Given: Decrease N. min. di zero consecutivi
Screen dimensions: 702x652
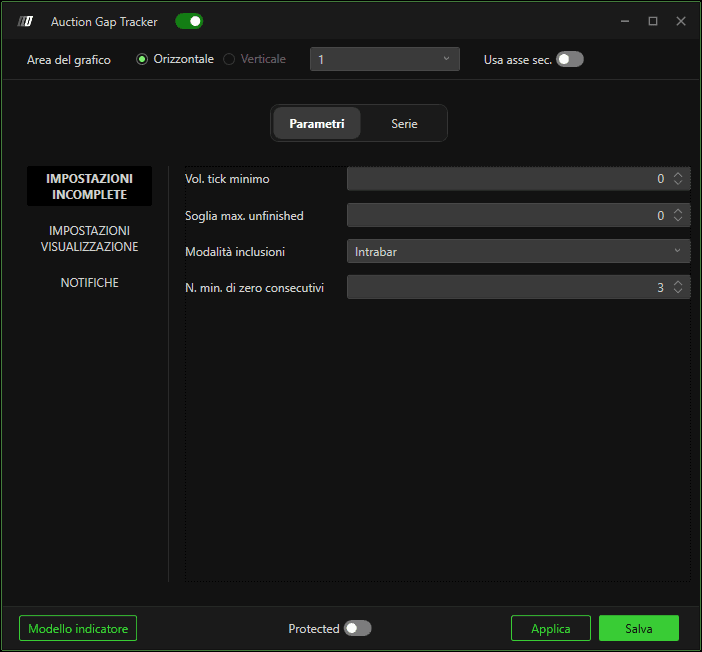Looking at the screenshot, I should pyautogui.click(x=678, y=291).
